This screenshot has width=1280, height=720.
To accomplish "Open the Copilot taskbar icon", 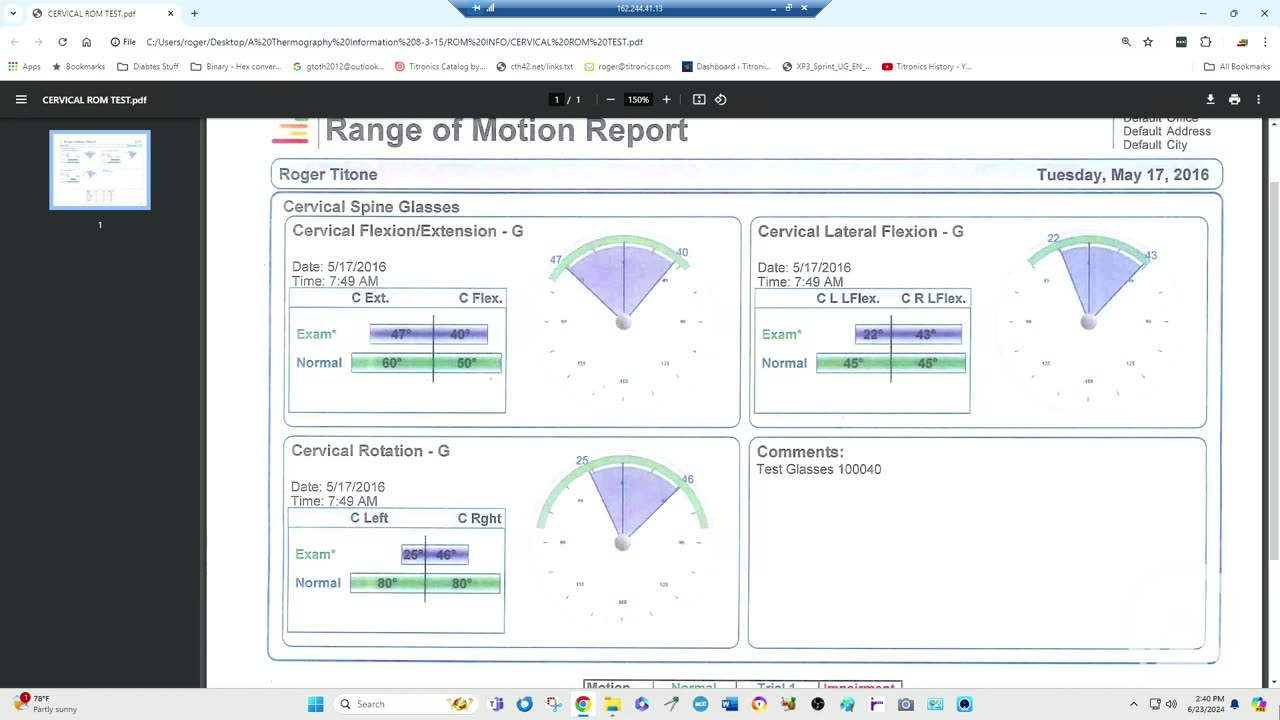I will [1259, 704].
